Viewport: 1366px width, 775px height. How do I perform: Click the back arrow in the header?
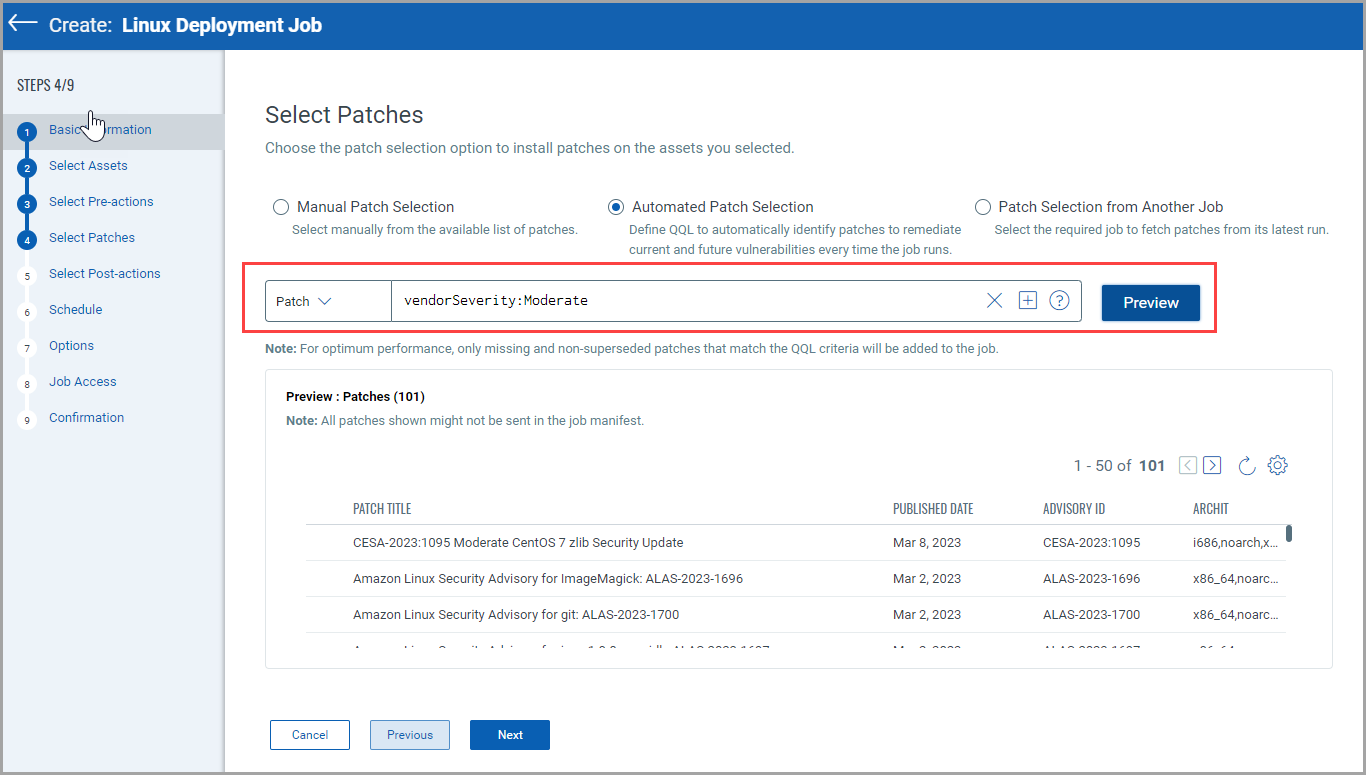[x=23, y=23]
